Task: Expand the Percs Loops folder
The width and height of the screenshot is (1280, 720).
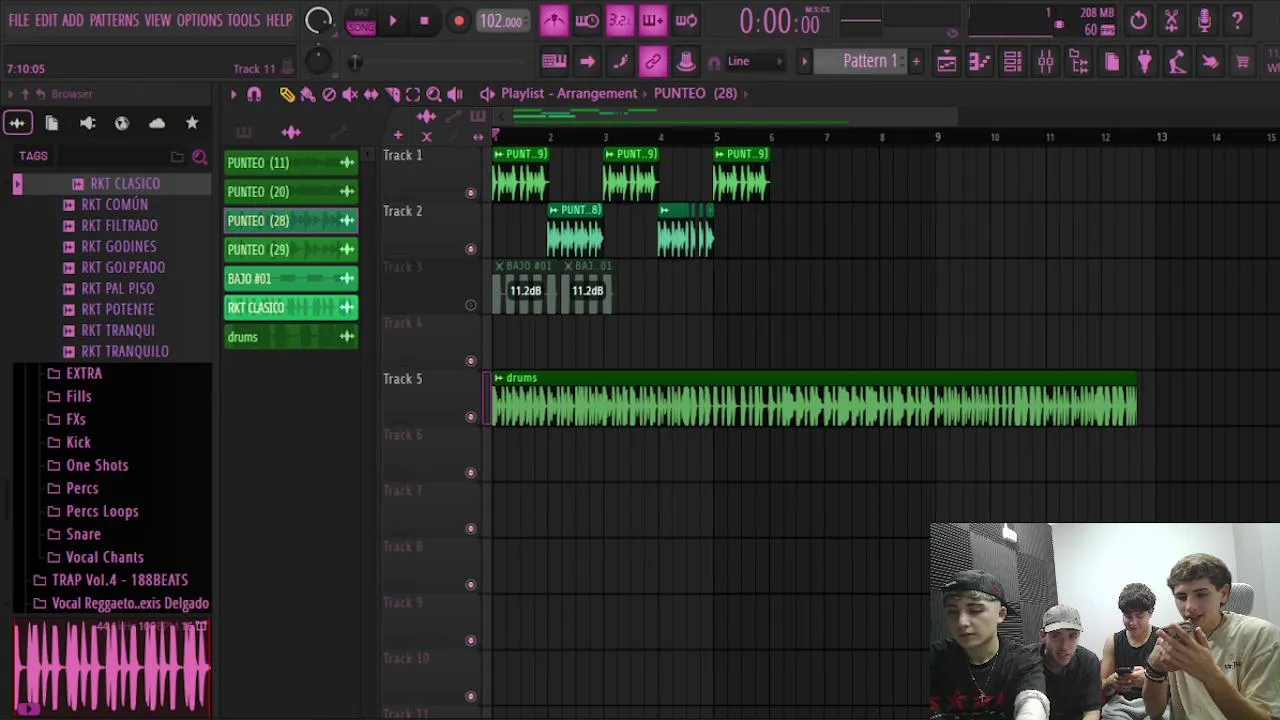Action: 101,511
